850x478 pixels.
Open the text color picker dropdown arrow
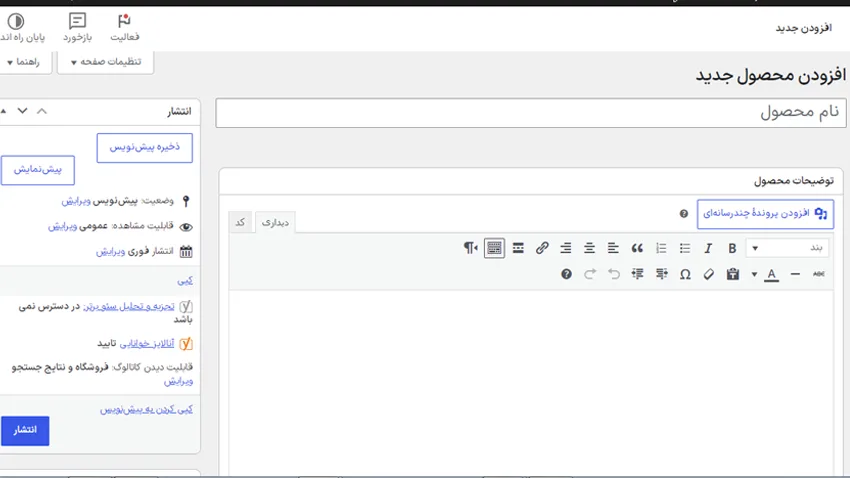pyautogui.click(x=754, y=274)
